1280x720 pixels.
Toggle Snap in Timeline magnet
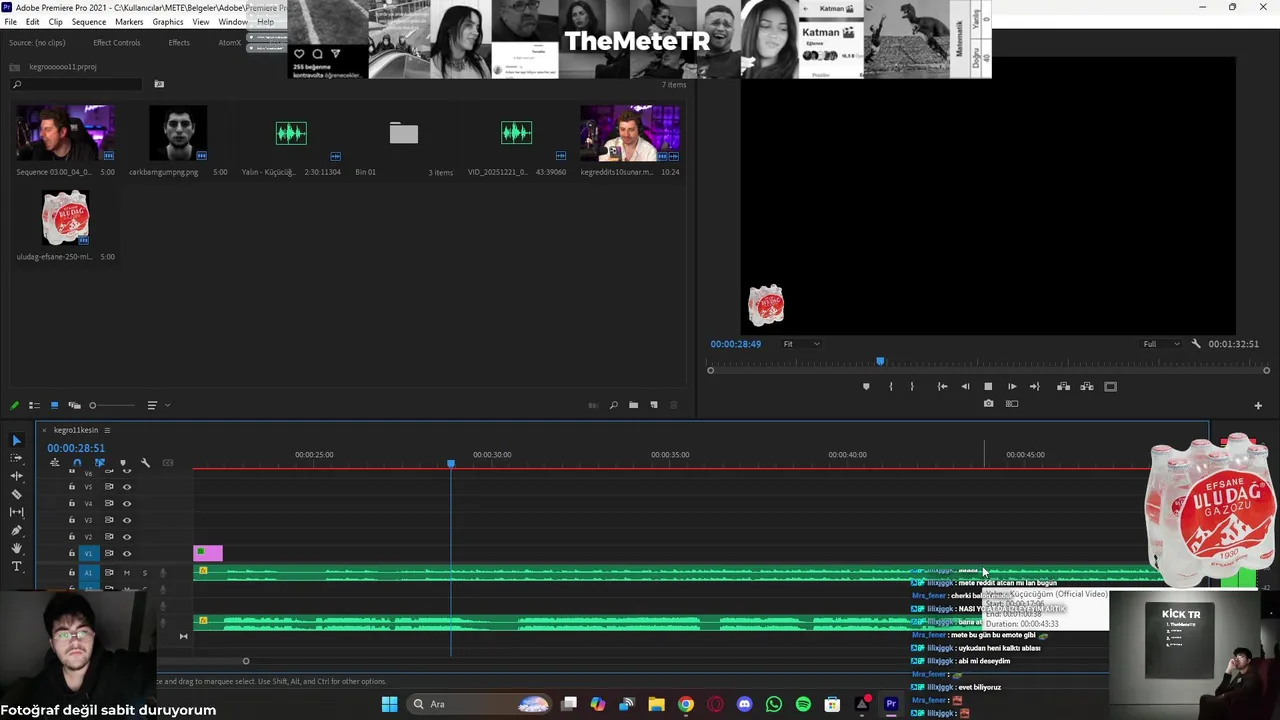77,463
